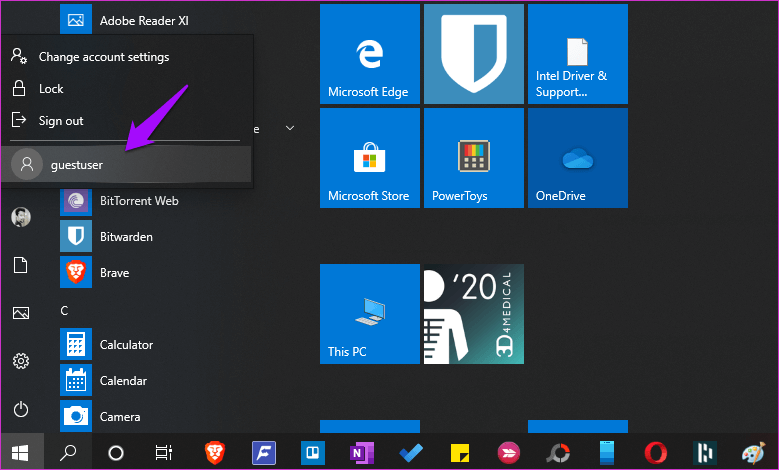The image size is (779, 470).
Task: Click the user profile picture in the sidebar
Action: point(21,217)
